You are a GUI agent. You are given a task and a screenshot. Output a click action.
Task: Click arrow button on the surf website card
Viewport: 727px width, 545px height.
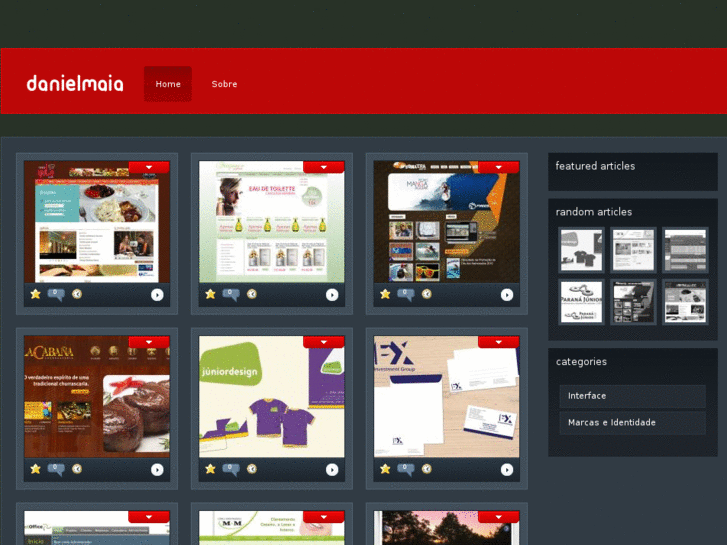pyautogui.click(x=507, y=295)
